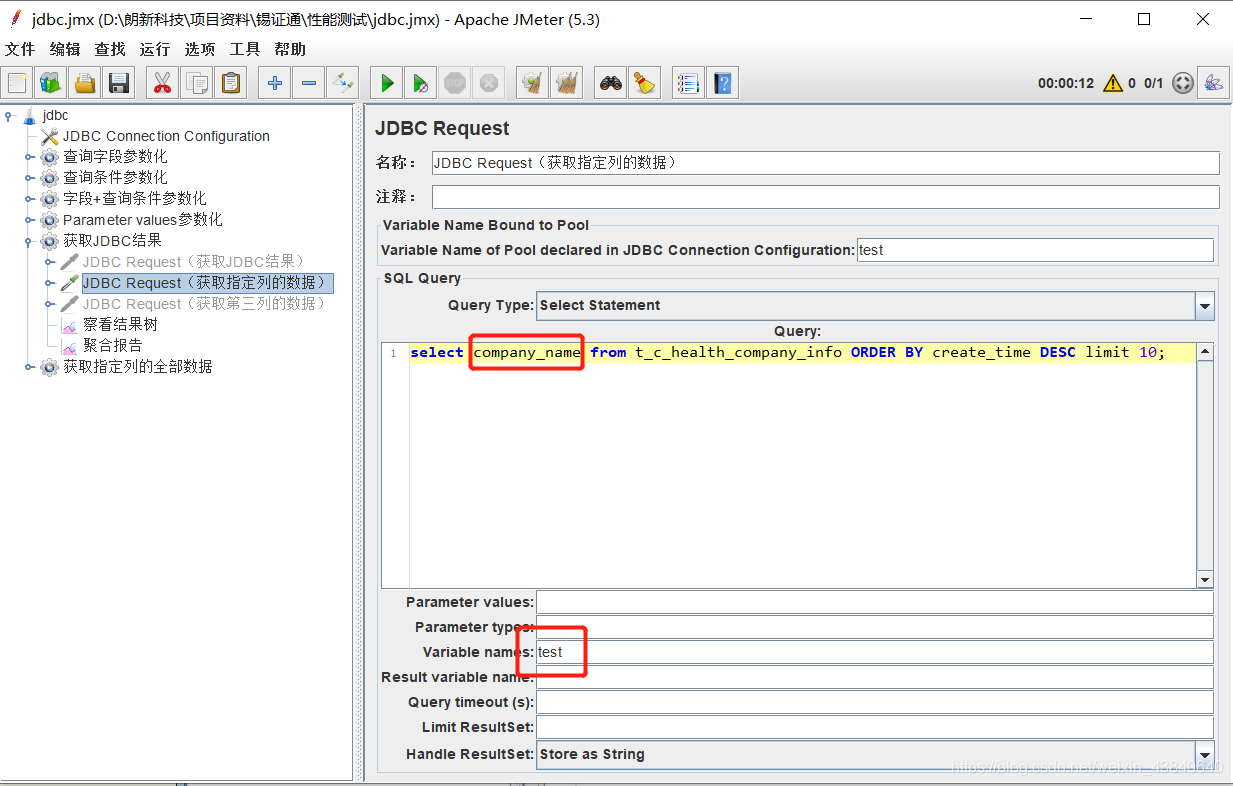Image resolution: width=1233 pixels, height=786 pixels.
Task: Click the Parameter values field
Action: point(875,602)
